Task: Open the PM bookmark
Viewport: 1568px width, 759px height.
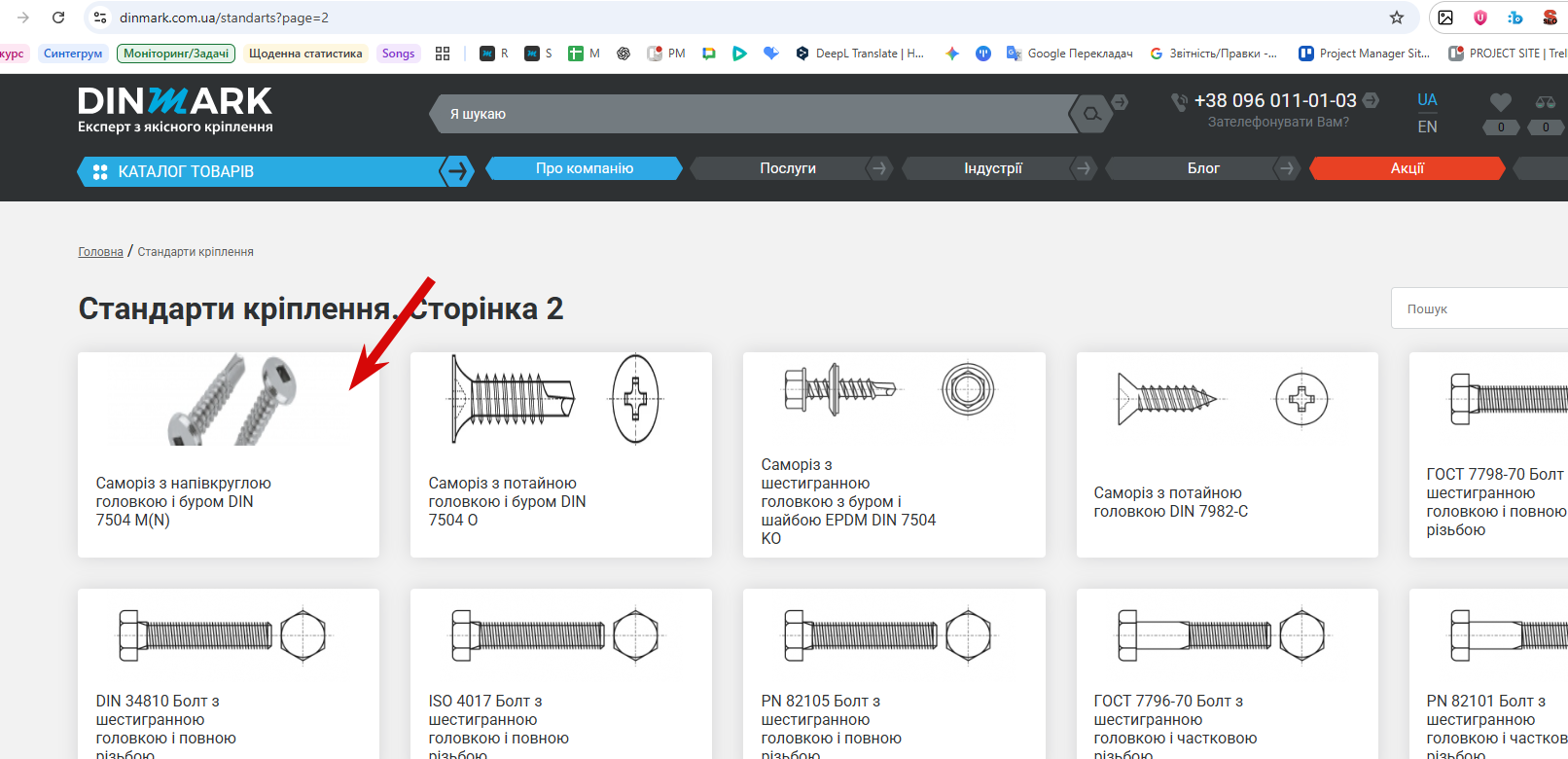Action: [666, 54]
